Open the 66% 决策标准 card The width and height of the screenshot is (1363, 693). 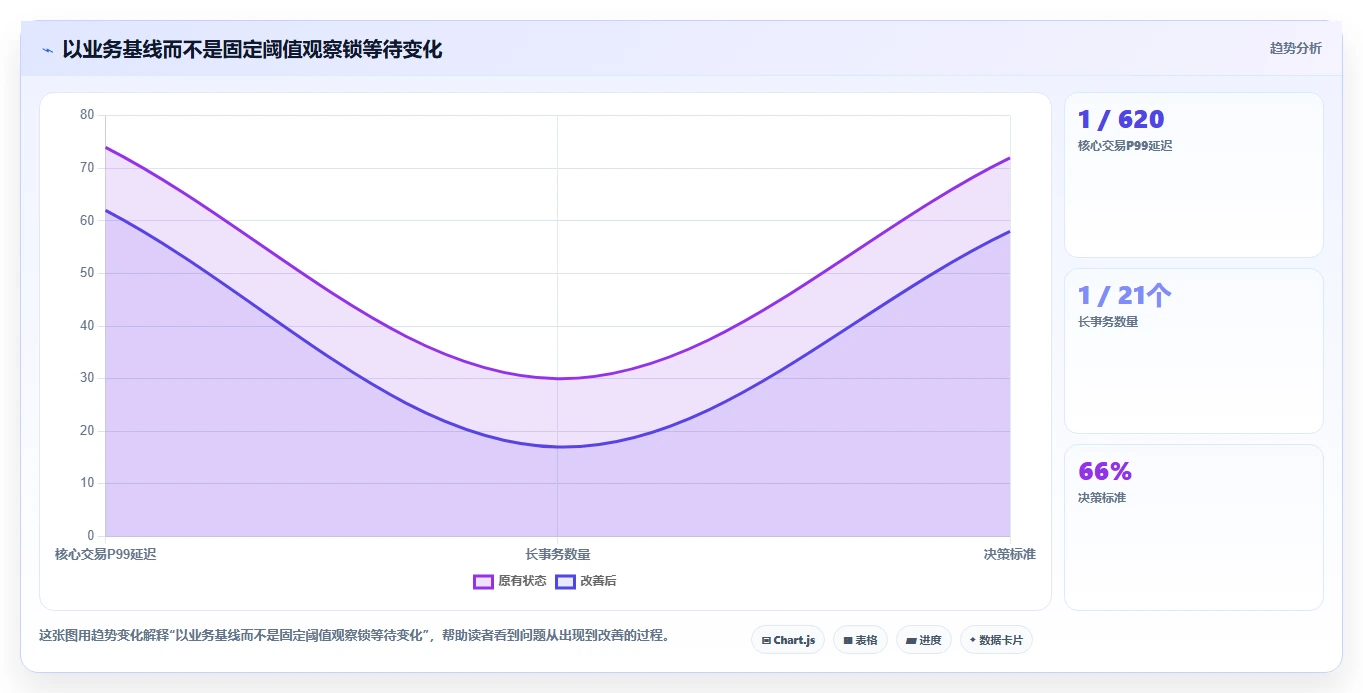point(1194,527)
